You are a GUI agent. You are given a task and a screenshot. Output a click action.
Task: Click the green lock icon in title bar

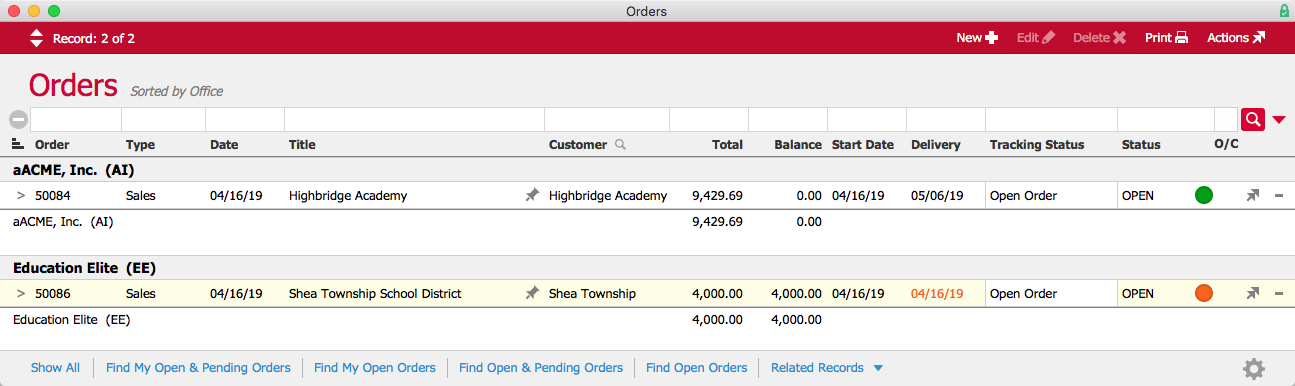click(1284, 11)
